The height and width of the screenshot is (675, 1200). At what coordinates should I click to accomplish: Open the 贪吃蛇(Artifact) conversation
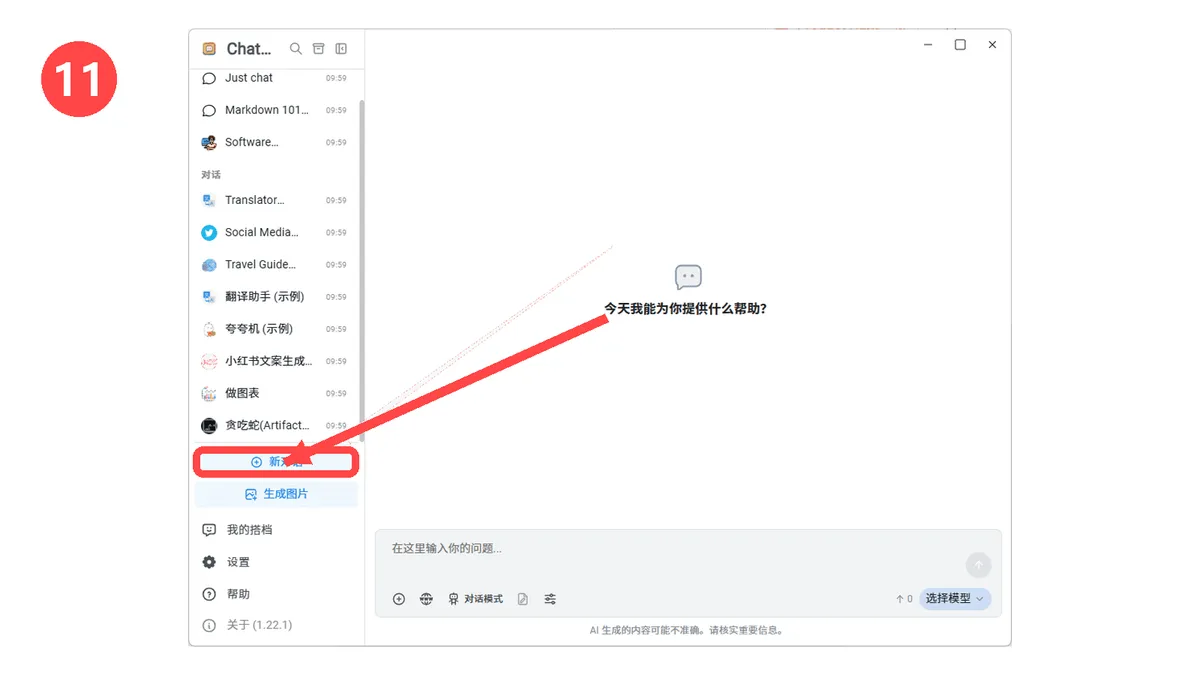[275, 425]
